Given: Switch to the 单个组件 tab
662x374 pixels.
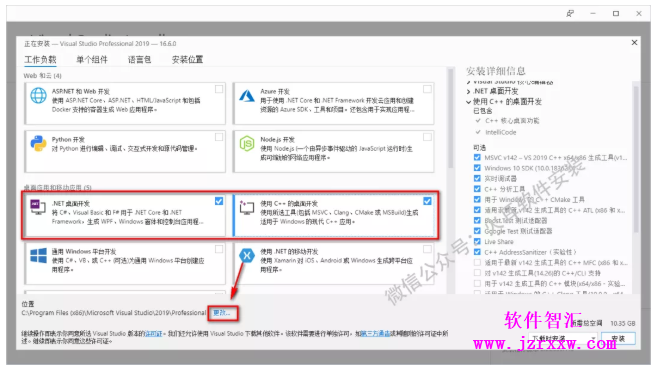Looking at the screenshot, I should [92, 60].
